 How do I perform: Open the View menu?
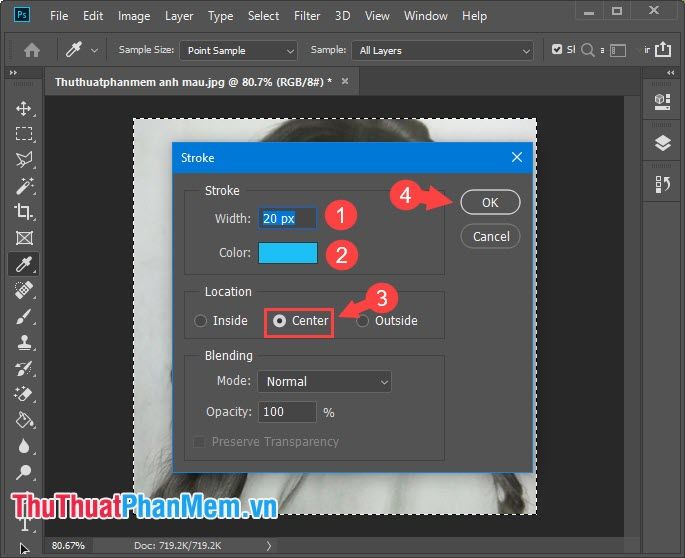pyautogui.click(x=377, y=16)
